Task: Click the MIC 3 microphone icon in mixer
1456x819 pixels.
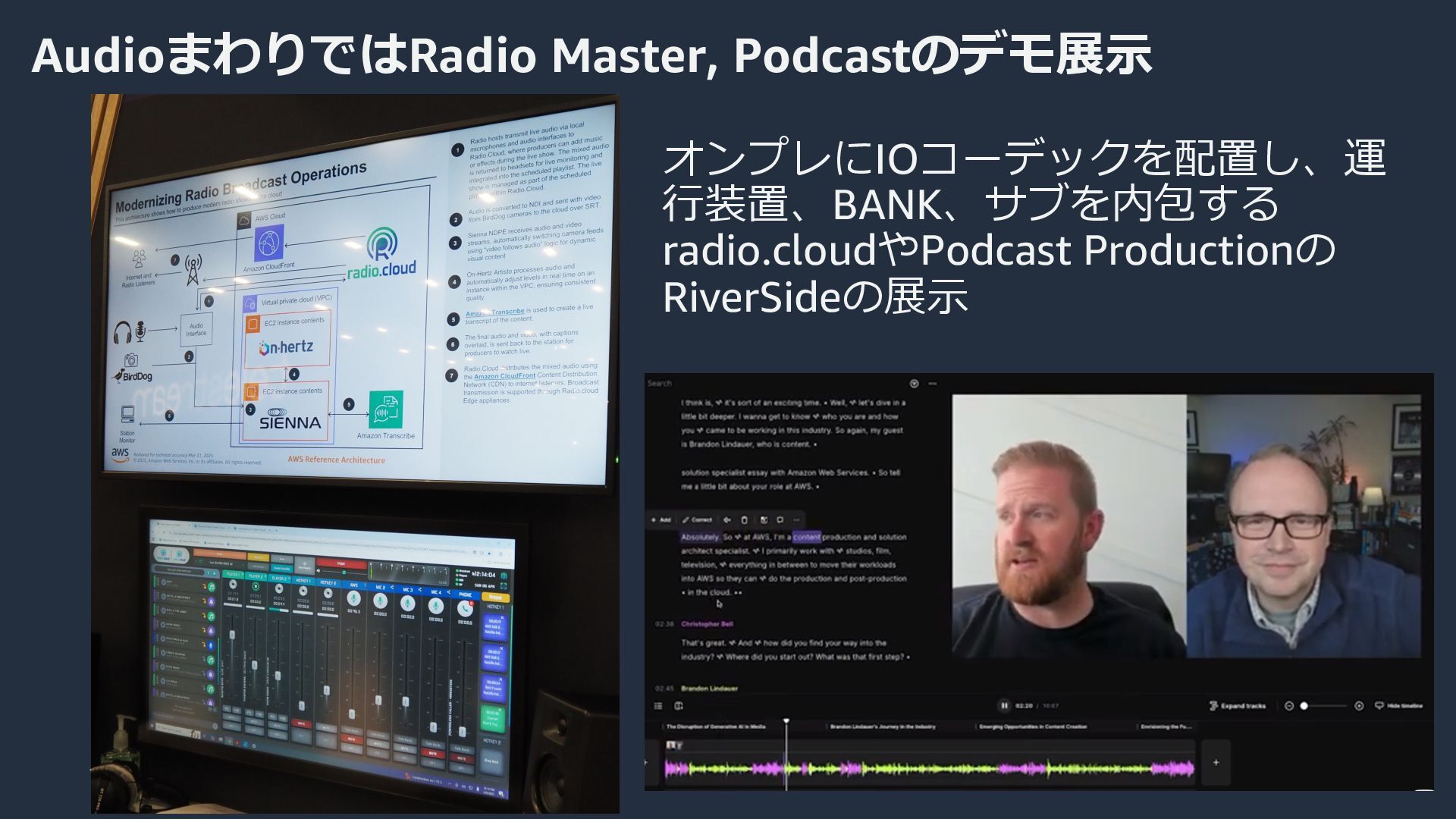Action: pyautogui.click(x=408, y=604)
